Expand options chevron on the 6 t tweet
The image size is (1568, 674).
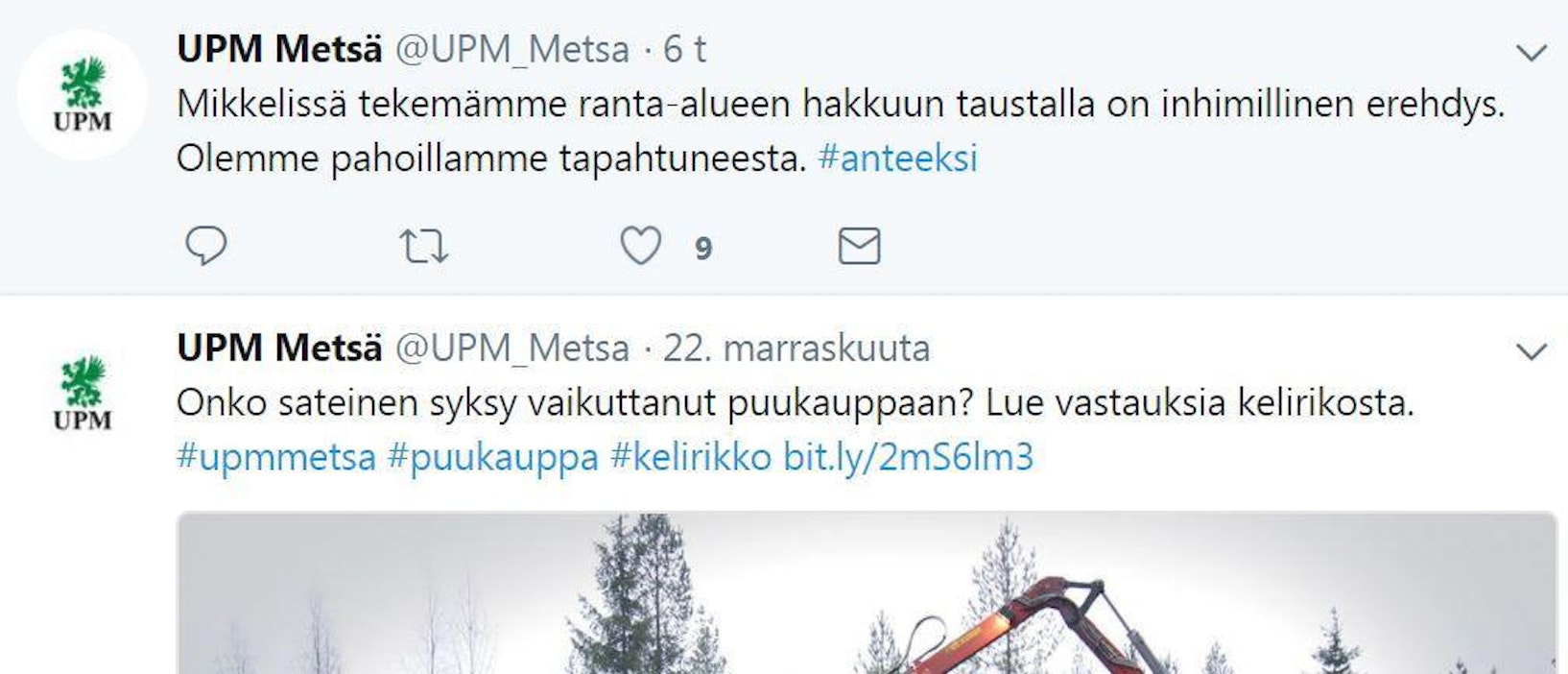pos(1532,53)
